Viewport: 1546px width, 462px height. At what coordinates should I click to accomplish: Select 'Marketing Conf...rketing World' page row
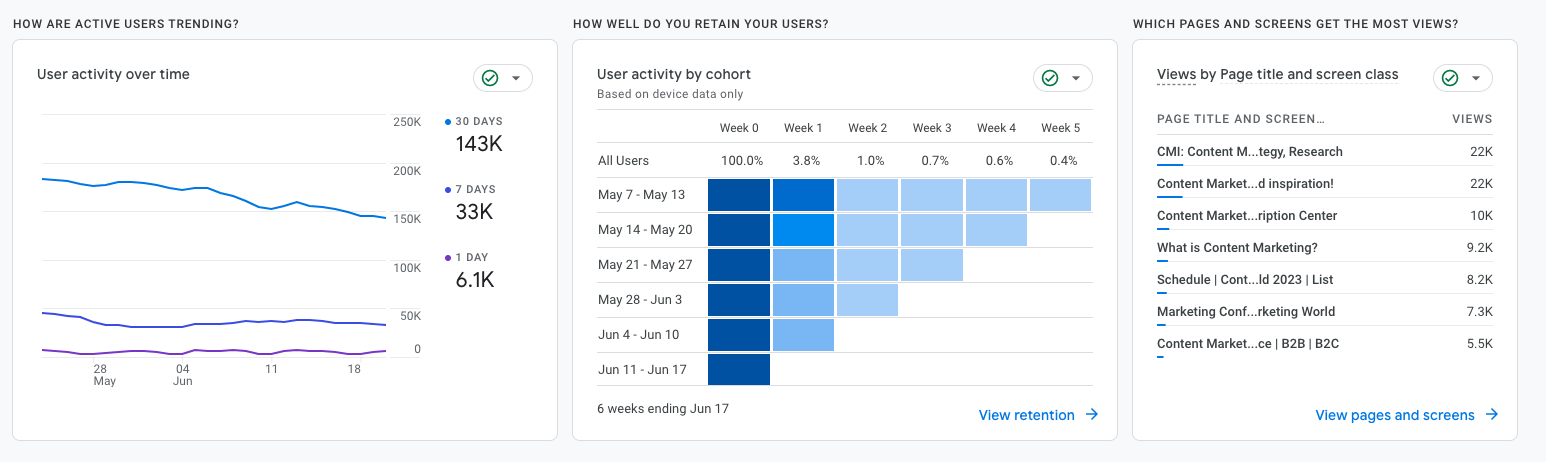[x=1245, y=312]
